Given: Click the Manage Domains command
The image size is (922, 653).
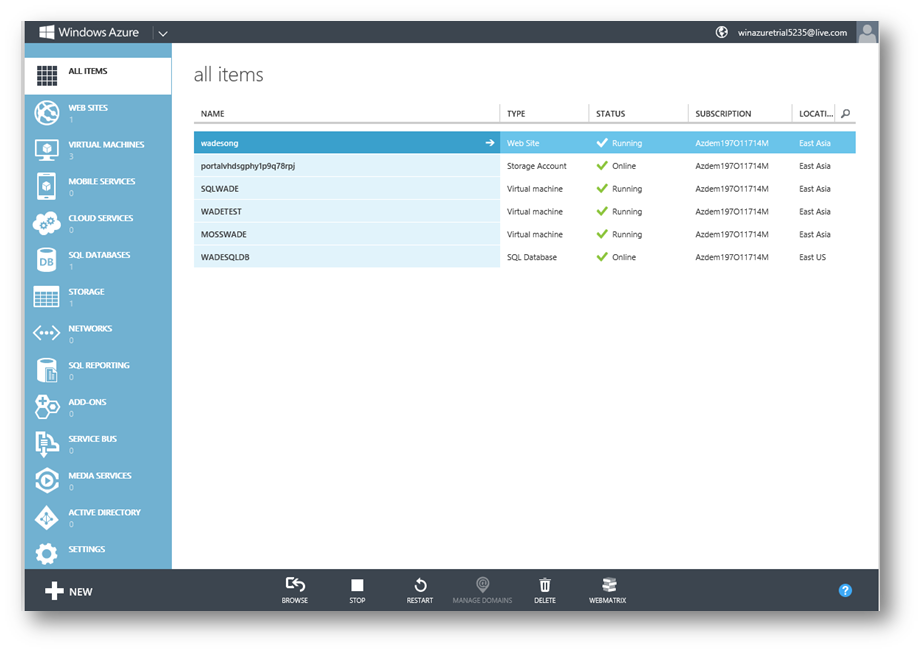Looking at the screenshot, I should click(482, 590).
